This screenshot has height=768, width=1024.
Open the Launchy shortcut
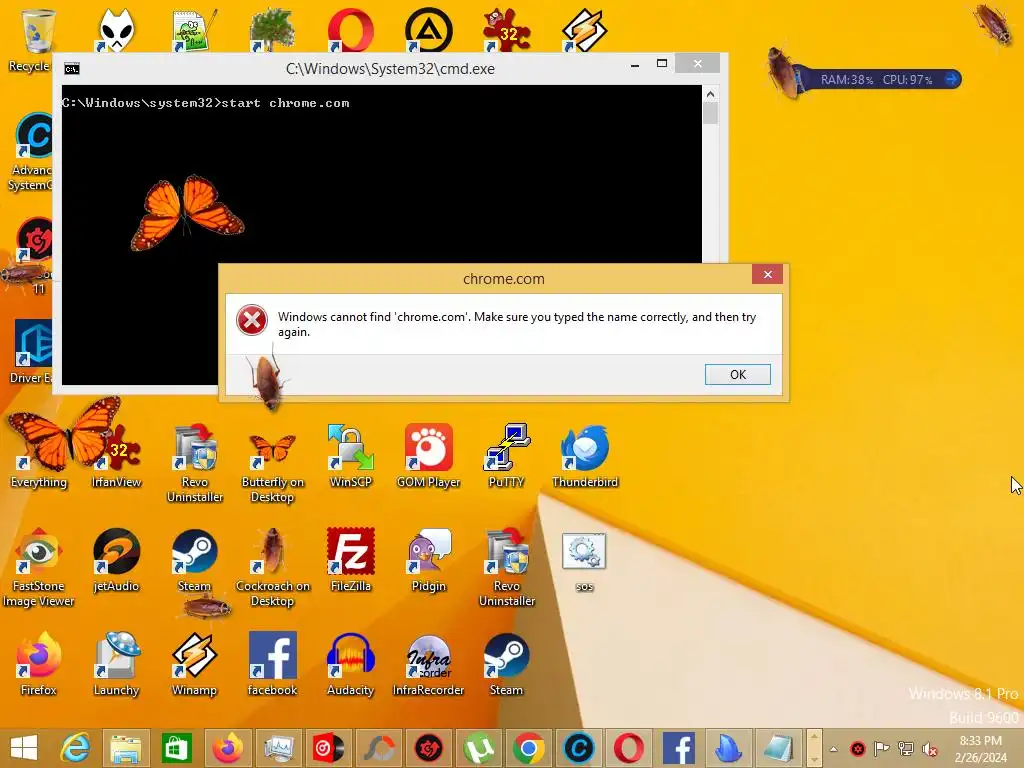point(116,664)
